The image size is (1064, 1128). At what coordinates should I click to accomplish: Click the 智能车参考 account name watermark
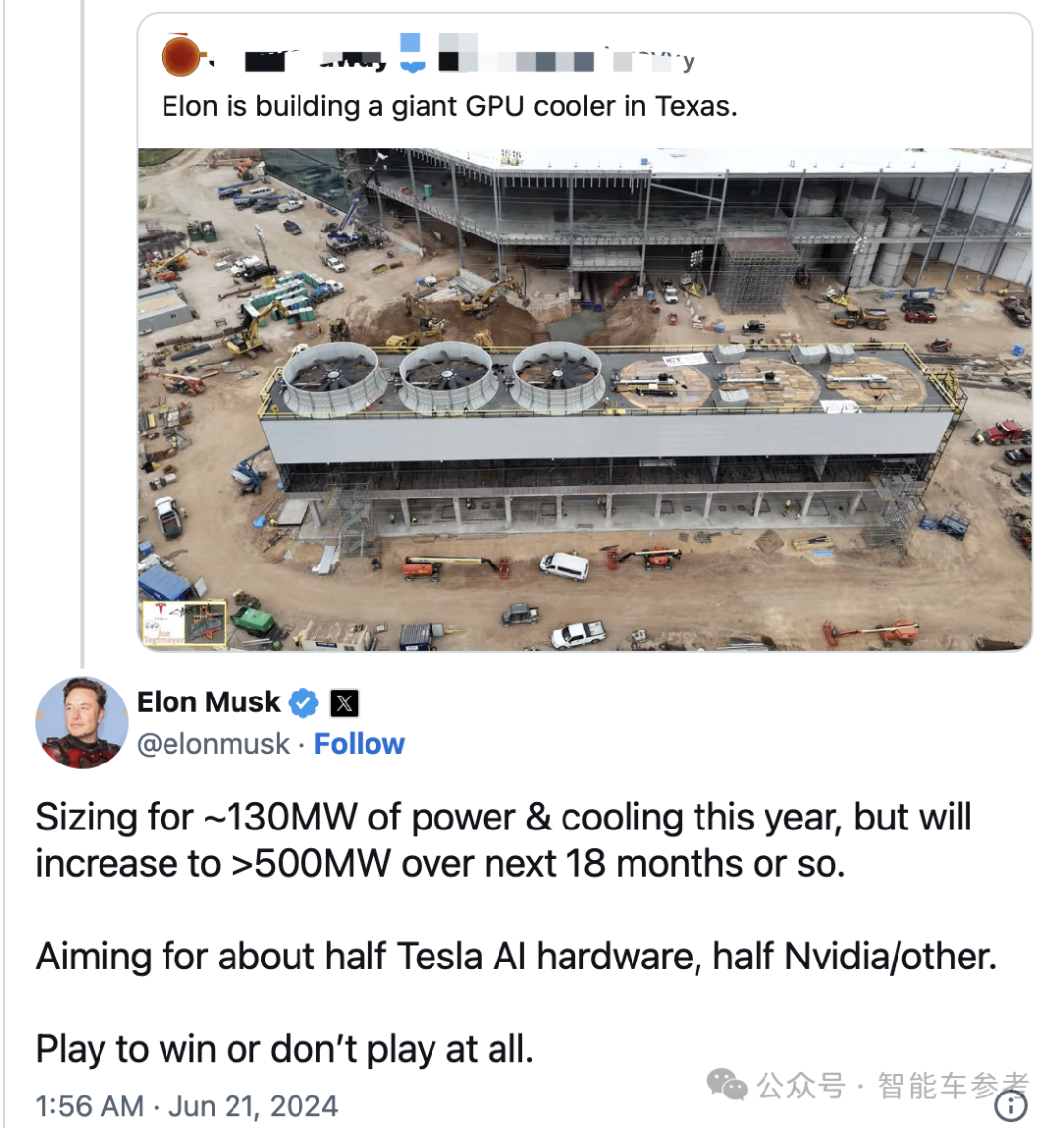point(954,1086)
